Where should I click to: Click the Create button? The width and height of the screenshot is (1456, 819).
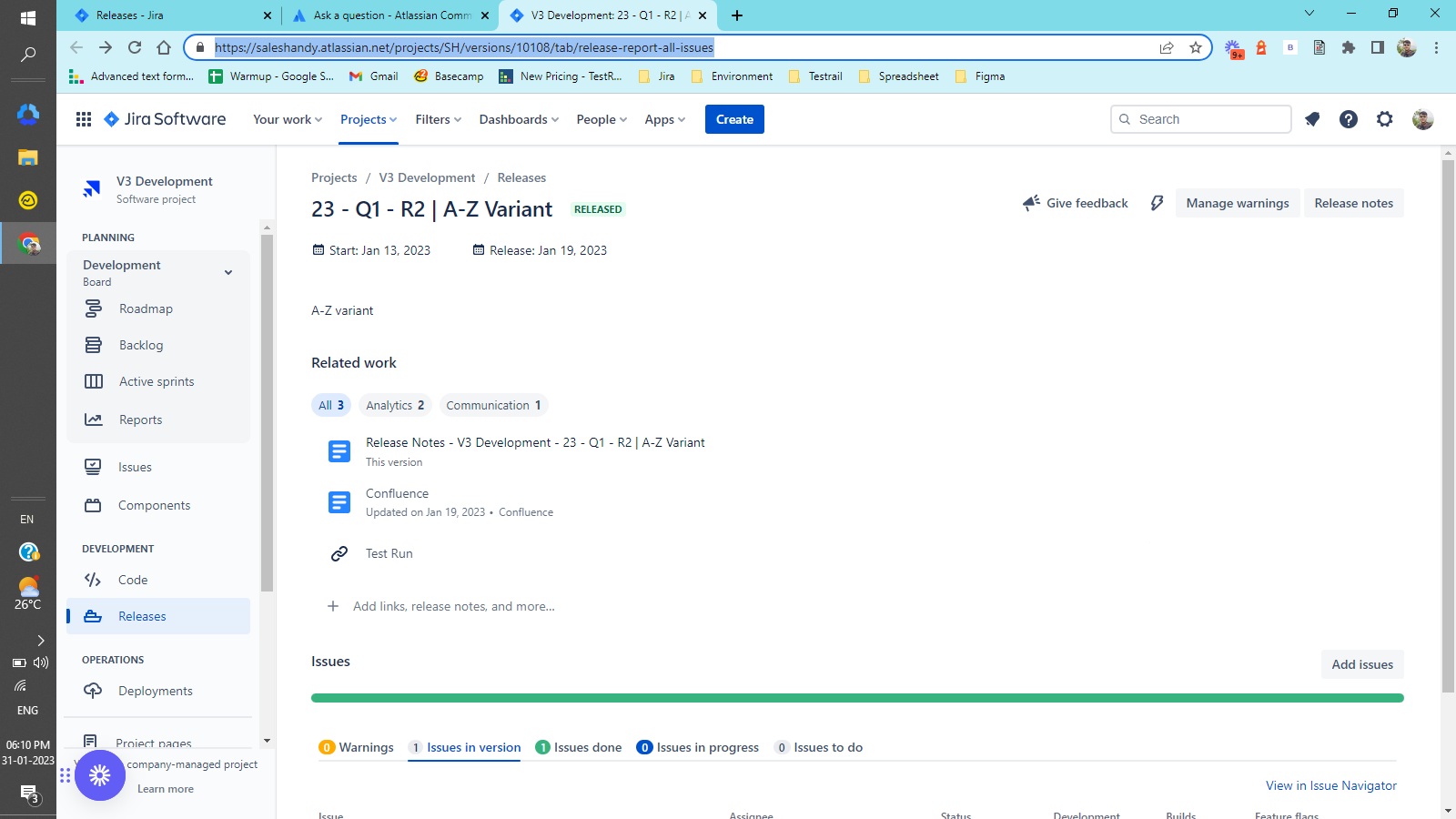734,119
